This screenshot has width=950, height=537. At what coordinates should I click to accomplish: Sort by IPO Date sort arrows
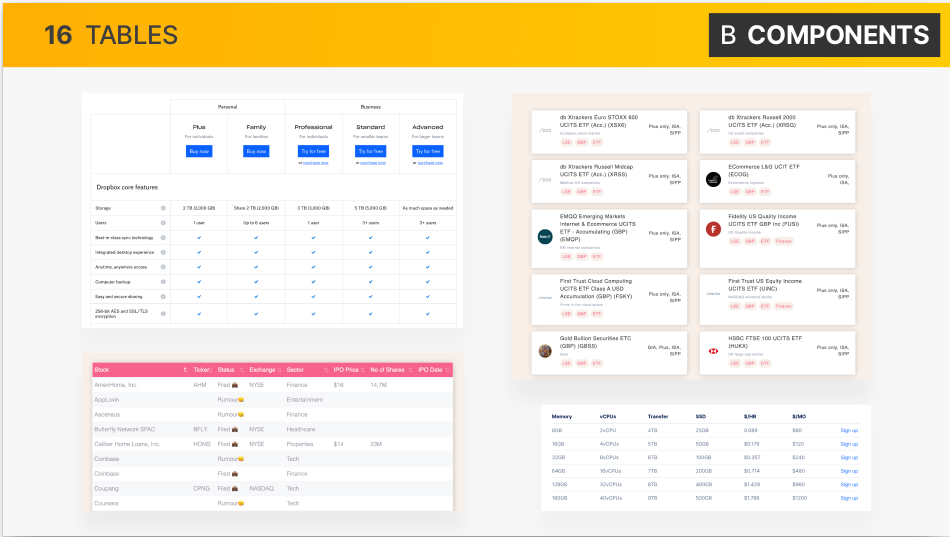447,370
